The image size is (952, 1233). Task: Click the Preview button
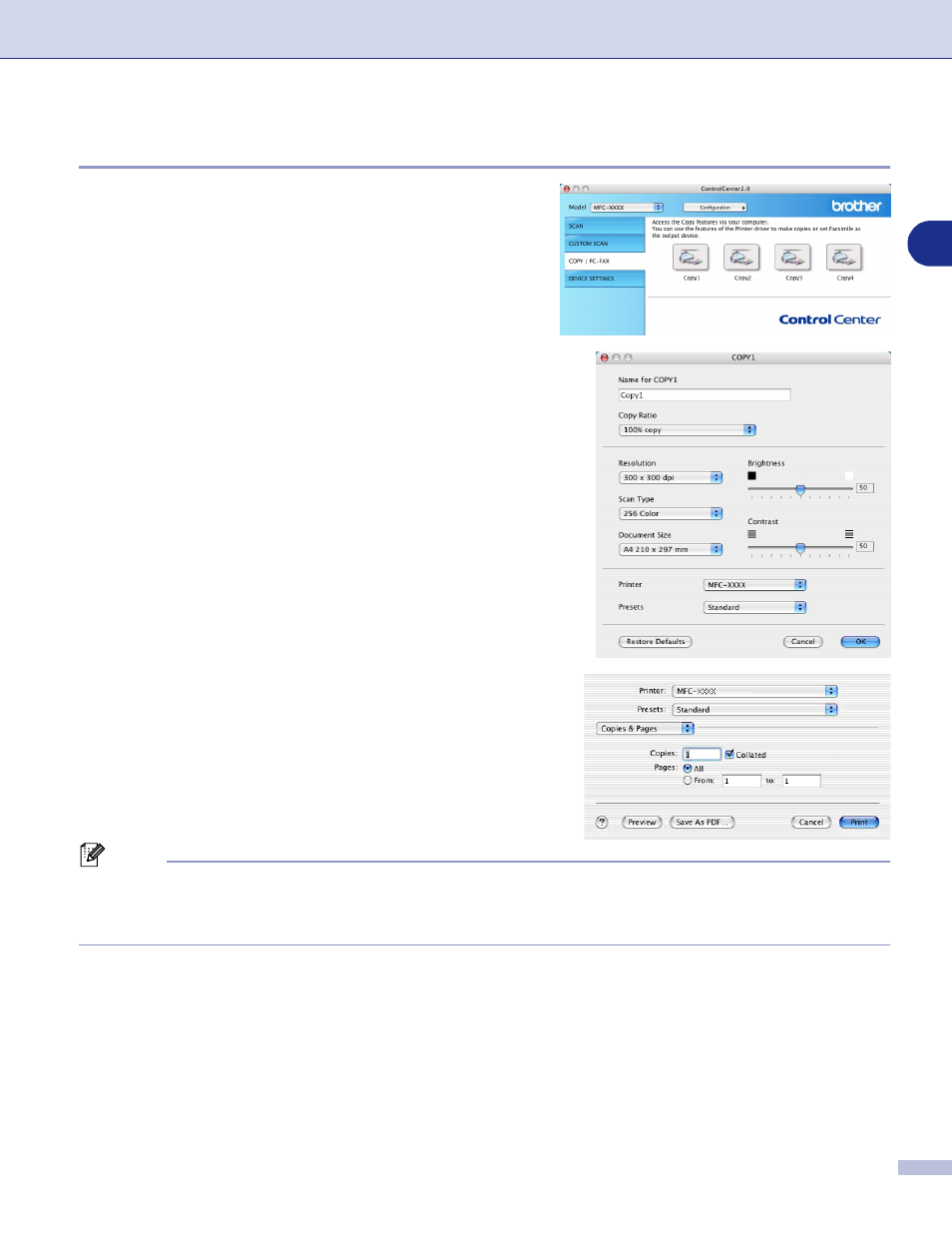642,823
